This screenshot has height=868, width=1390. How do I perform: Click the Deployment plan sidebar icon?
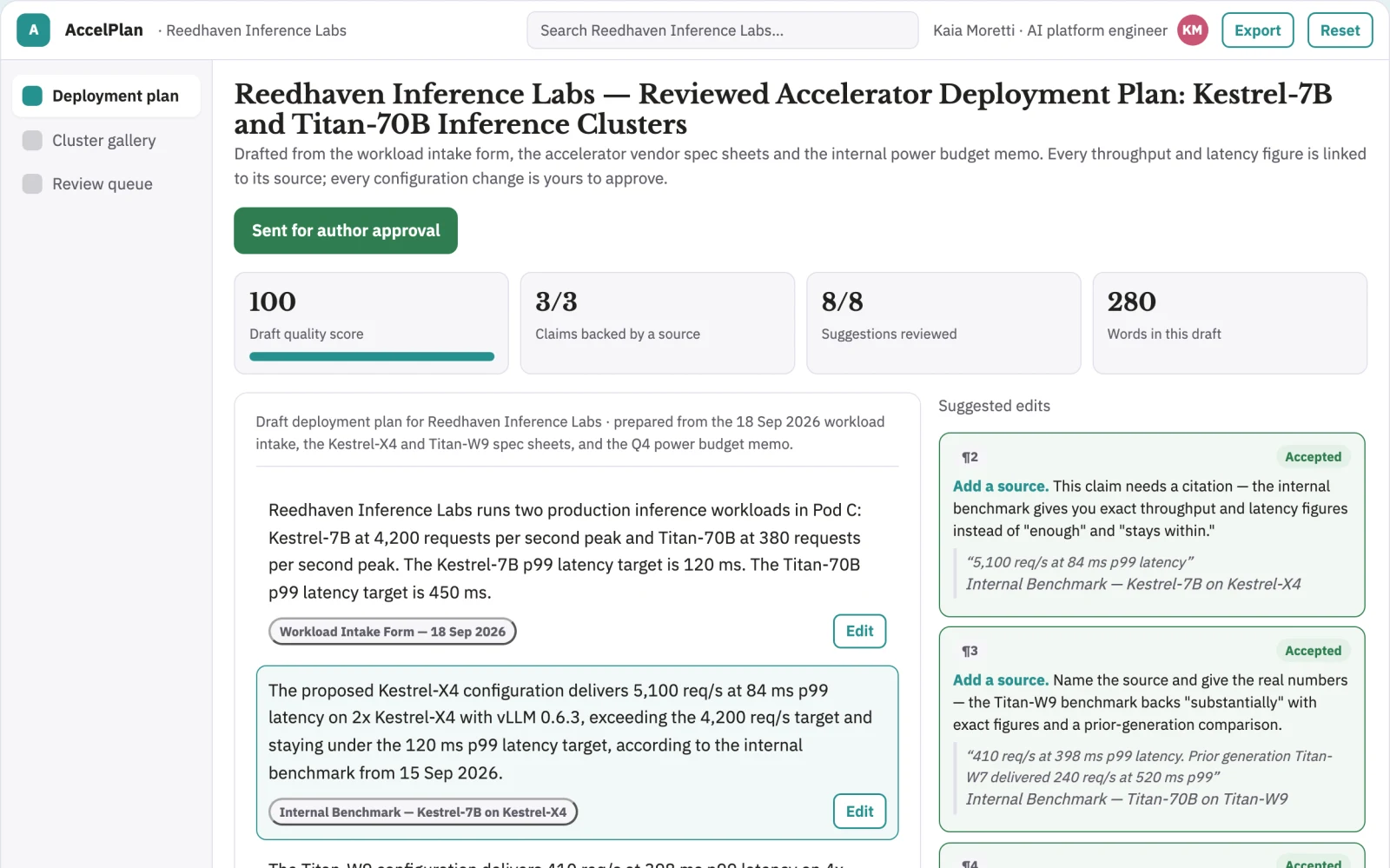pyautogui.click(x=32, y=96)
